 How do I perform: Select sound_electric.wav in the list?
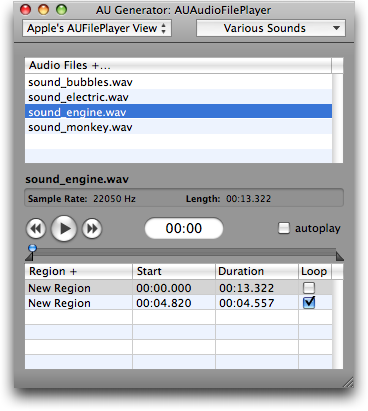coord(178,97)
